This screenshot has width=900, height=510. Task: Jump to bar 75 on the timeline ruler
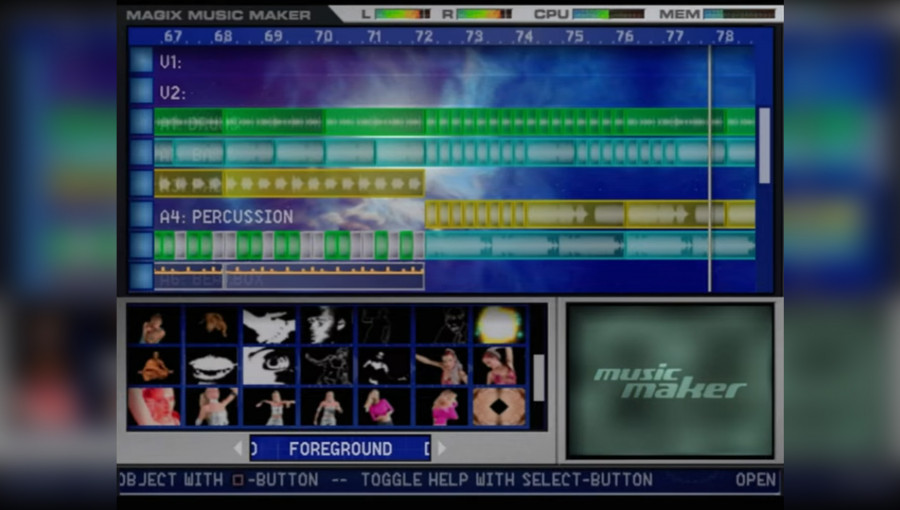point(575,36)
